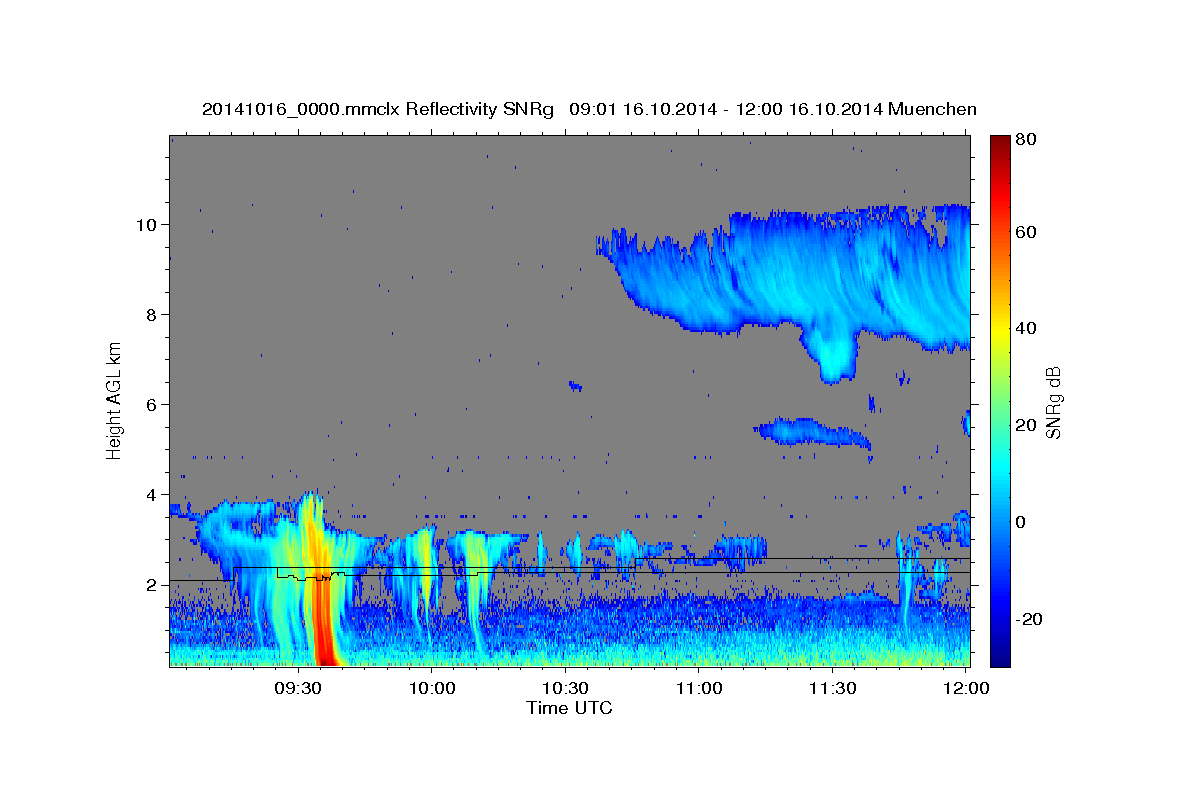1200x800 pixels.
Task: Click the height tick label 4
Action: [150, 494]
